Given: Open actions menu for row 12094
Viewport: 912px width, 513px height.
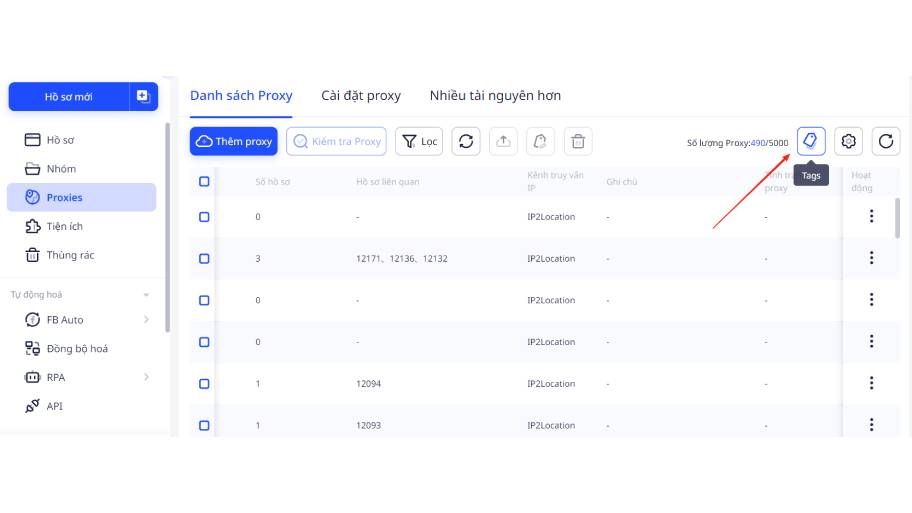Looking at the screenshot, I should coord(871,383).
